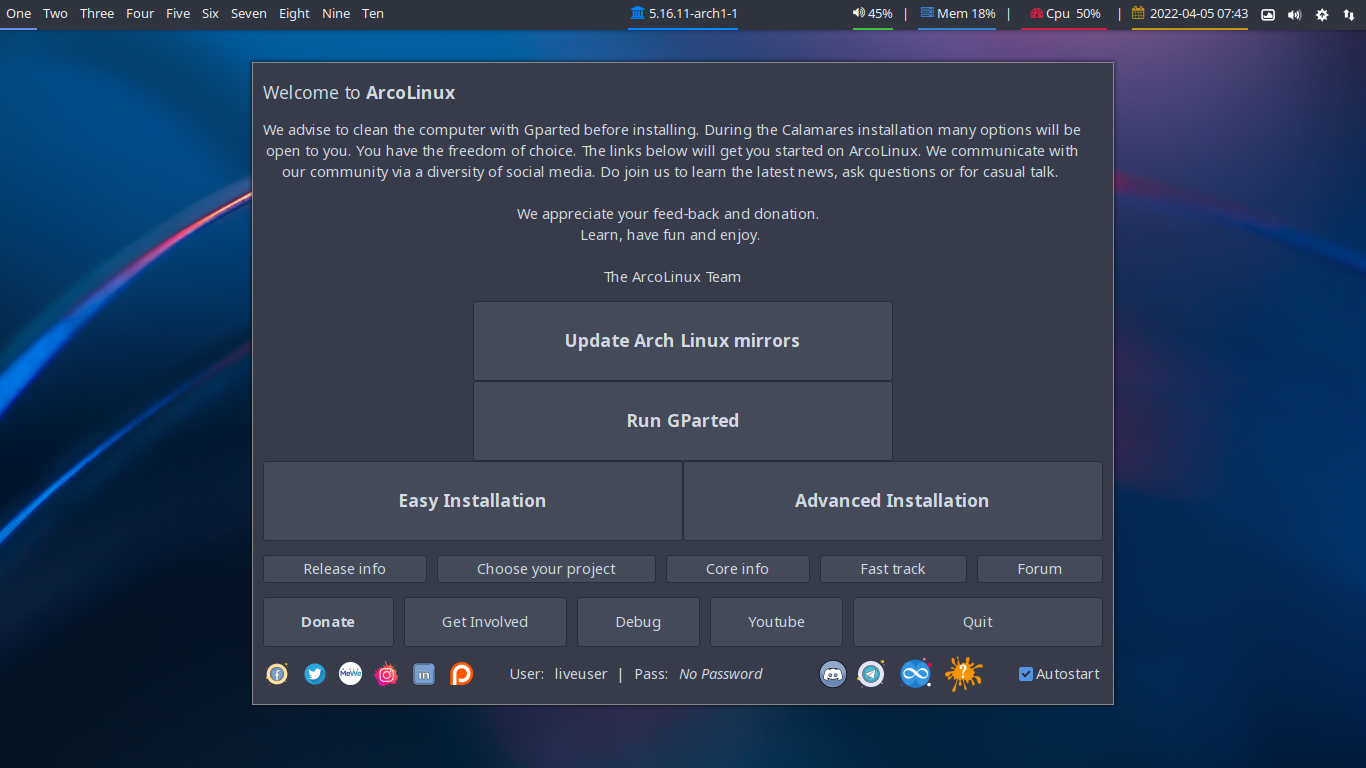The width and height of the screenshot is (1366, 768).
Task: Click the 'Welcome to ArcoLinux' heading
Action: pos(359,93)
